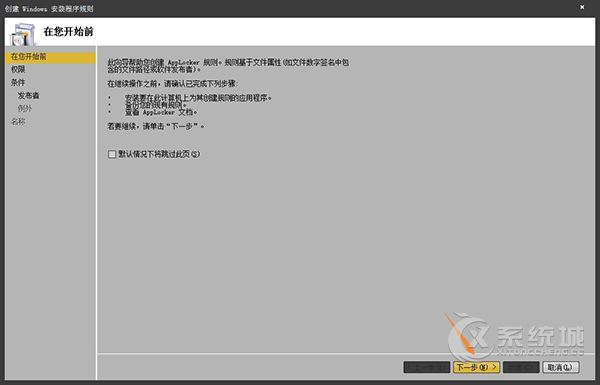Image resolution: width=600 pixels, height=385 pixels.
Task: Select 在您开始前 step in sidebar
Action: pyautogui.click(x=50, y=57)
